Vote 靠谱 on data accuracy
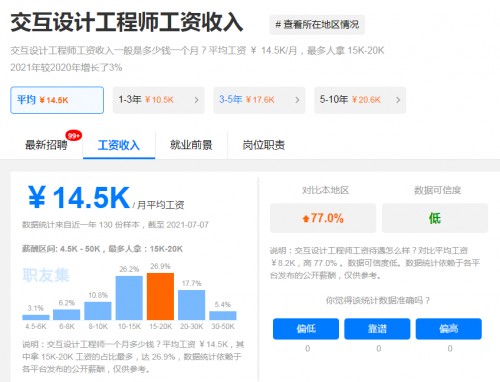 [x=377, y=329]
